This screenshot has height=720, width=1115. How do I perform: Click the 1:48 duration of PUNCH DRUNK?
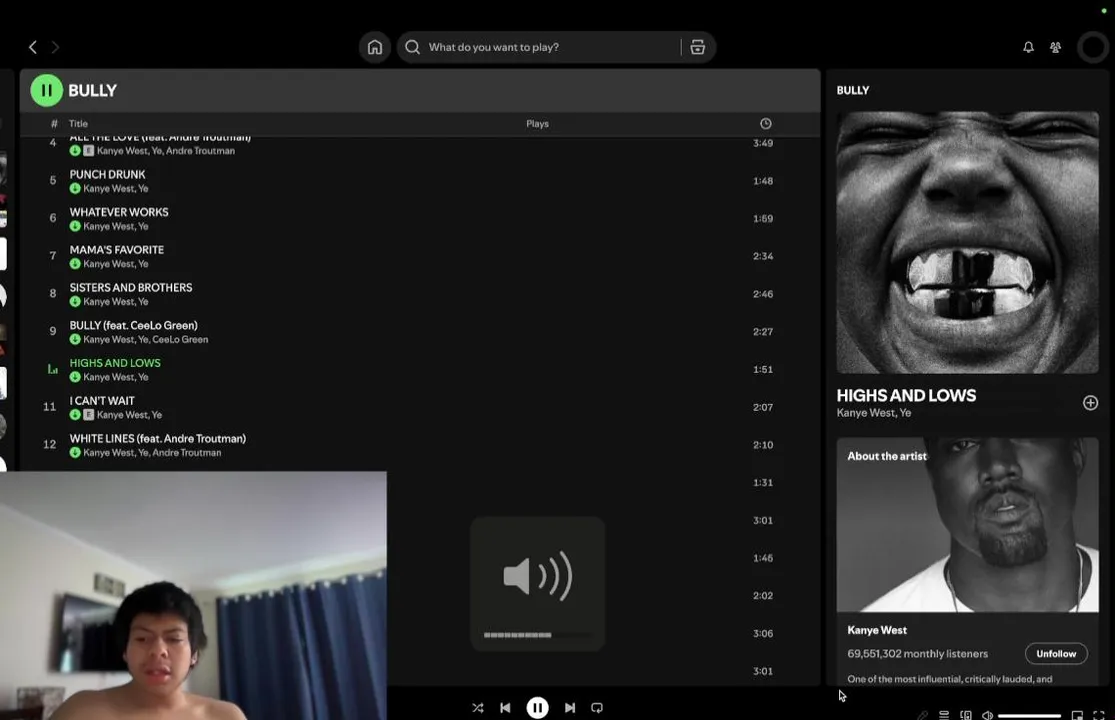point(763,181)
